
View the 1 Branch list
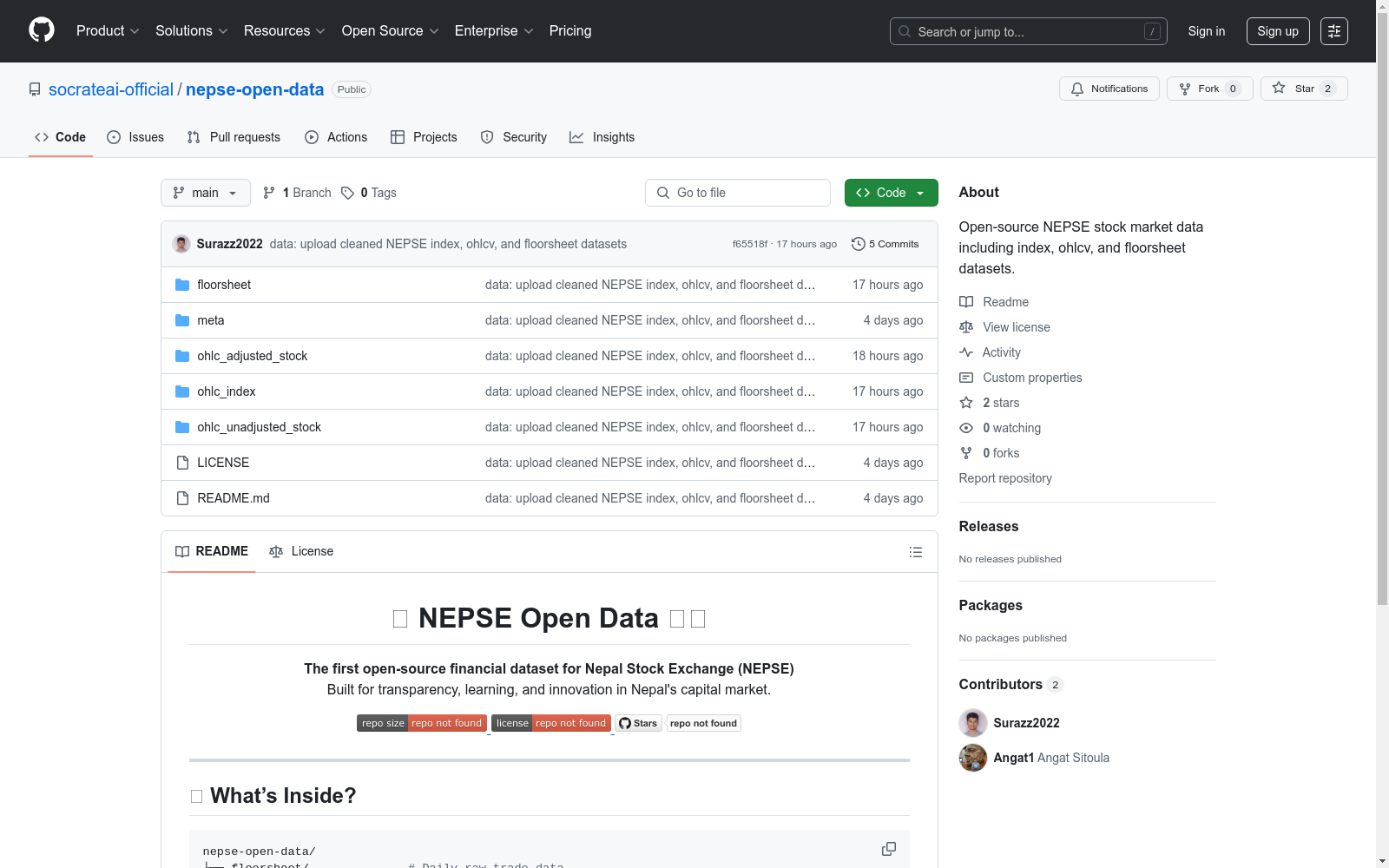point(297,193)
